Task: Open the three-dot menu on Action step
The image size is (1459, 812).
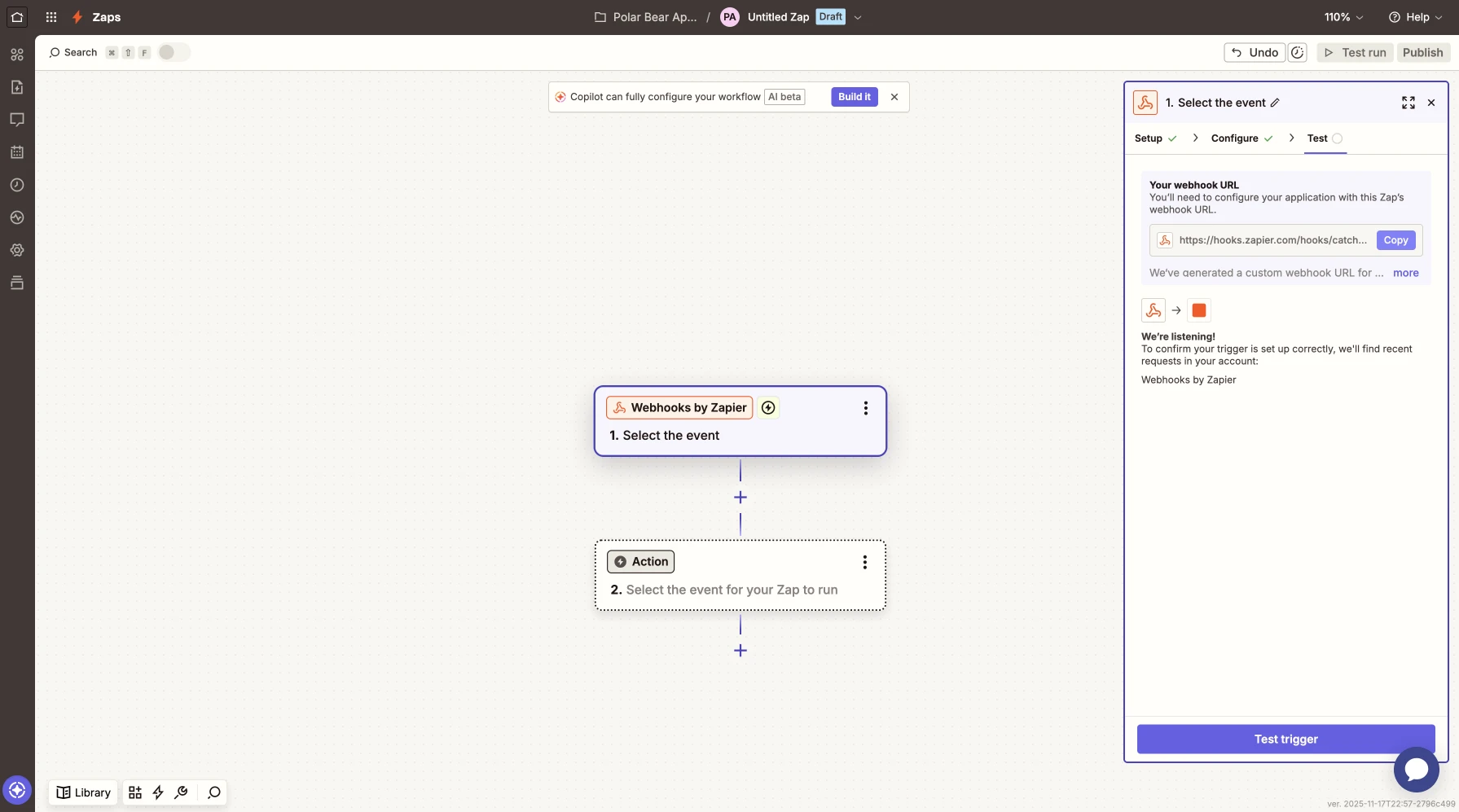Action: click(864, 562)
